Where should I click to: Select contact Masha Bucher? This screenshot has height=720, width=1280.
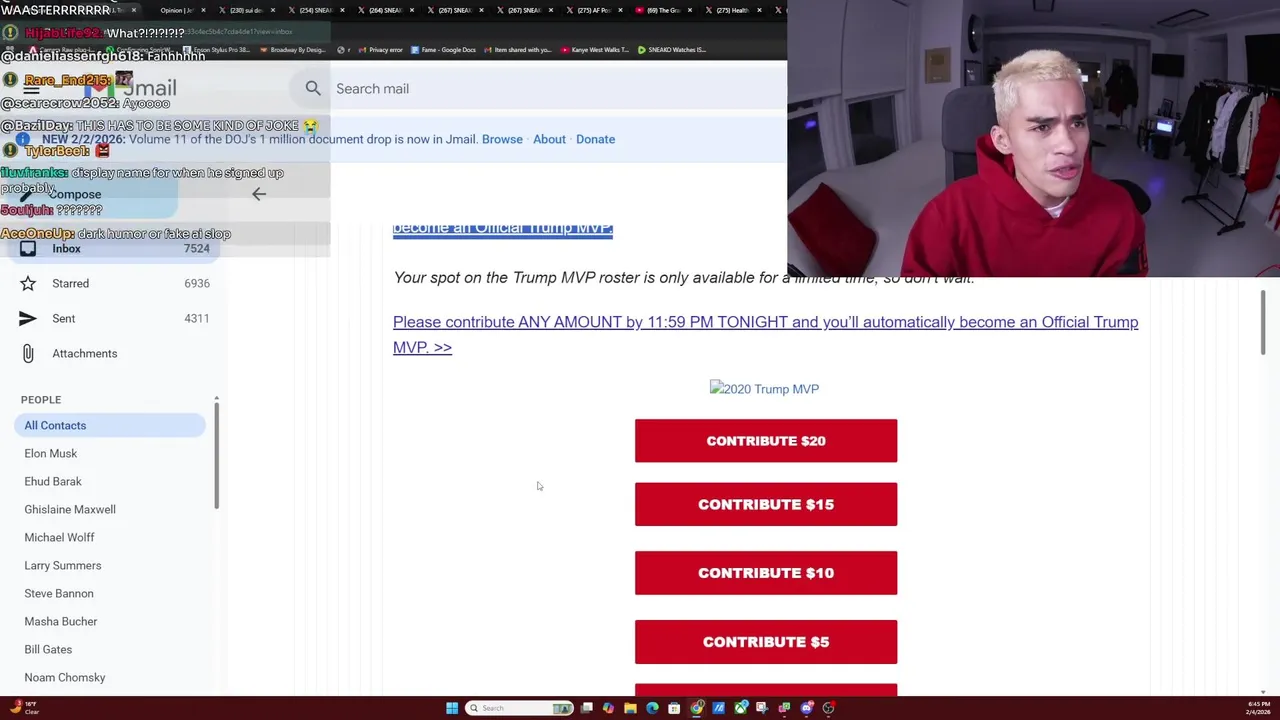61,622
